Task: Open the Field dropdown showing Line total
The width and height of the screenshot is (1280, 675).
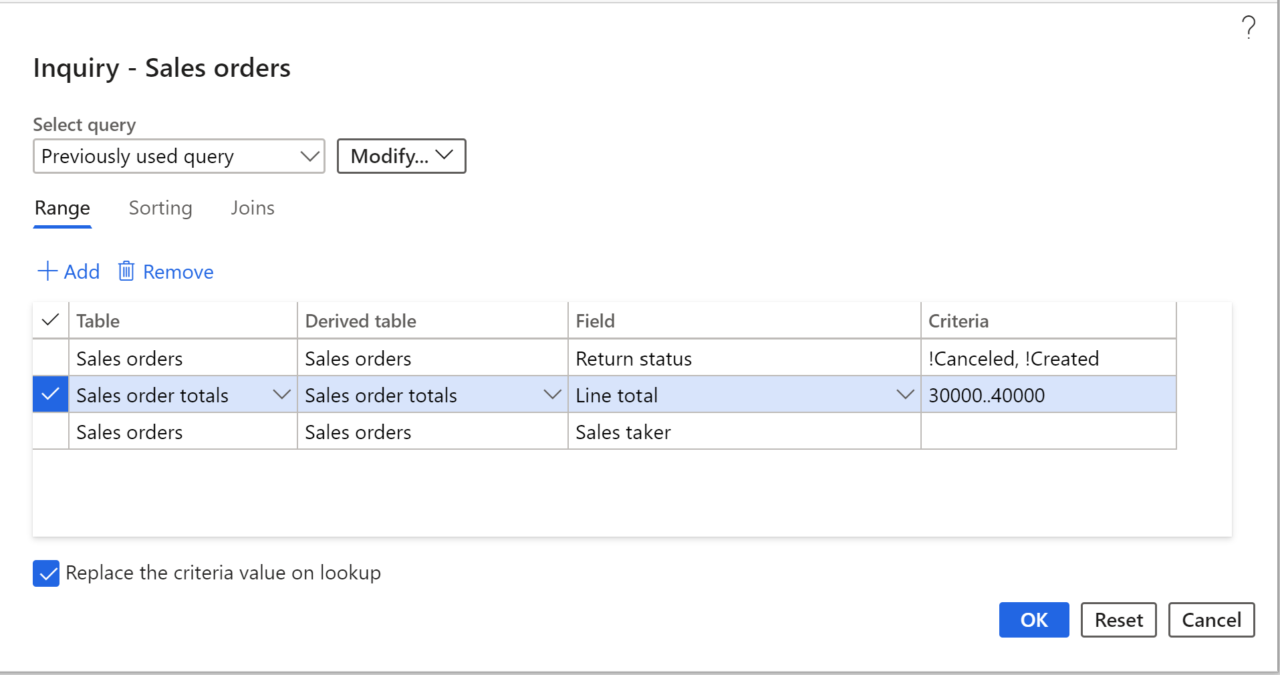Action: pyautogui.click(x=905, y=394)
